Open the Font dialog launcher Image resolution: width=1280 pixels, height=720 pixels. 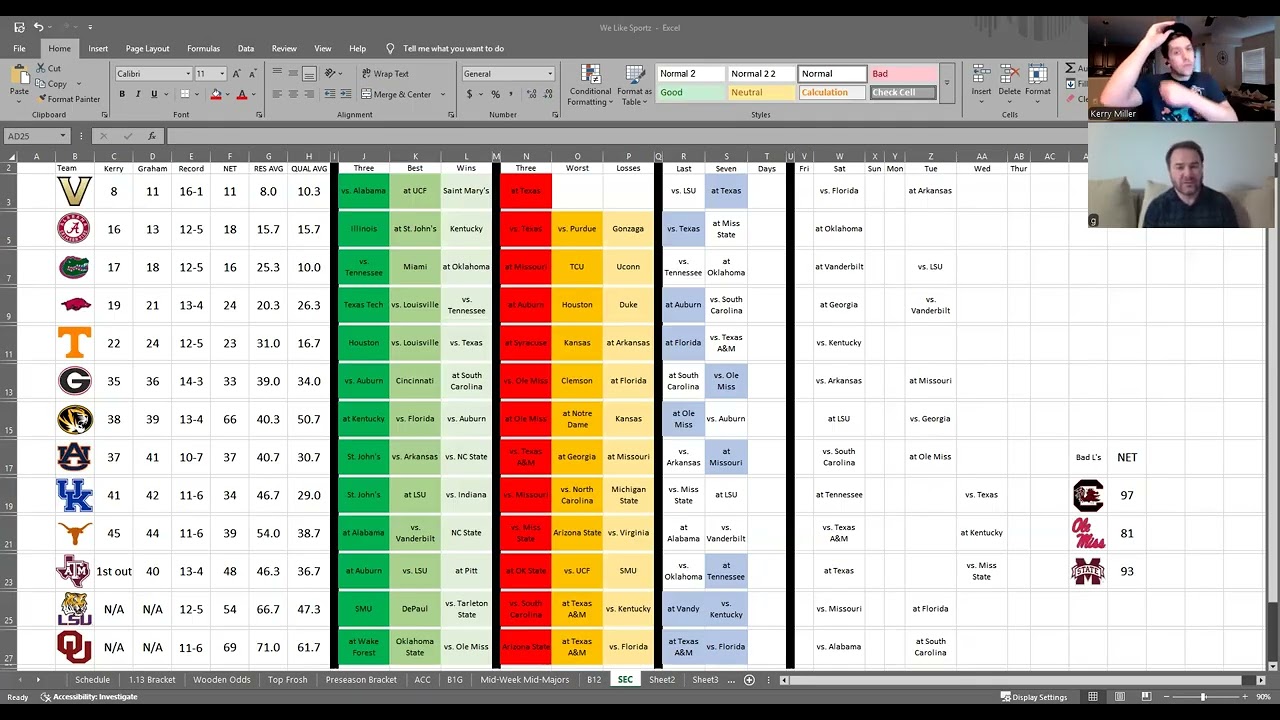(x=257, y=115)
